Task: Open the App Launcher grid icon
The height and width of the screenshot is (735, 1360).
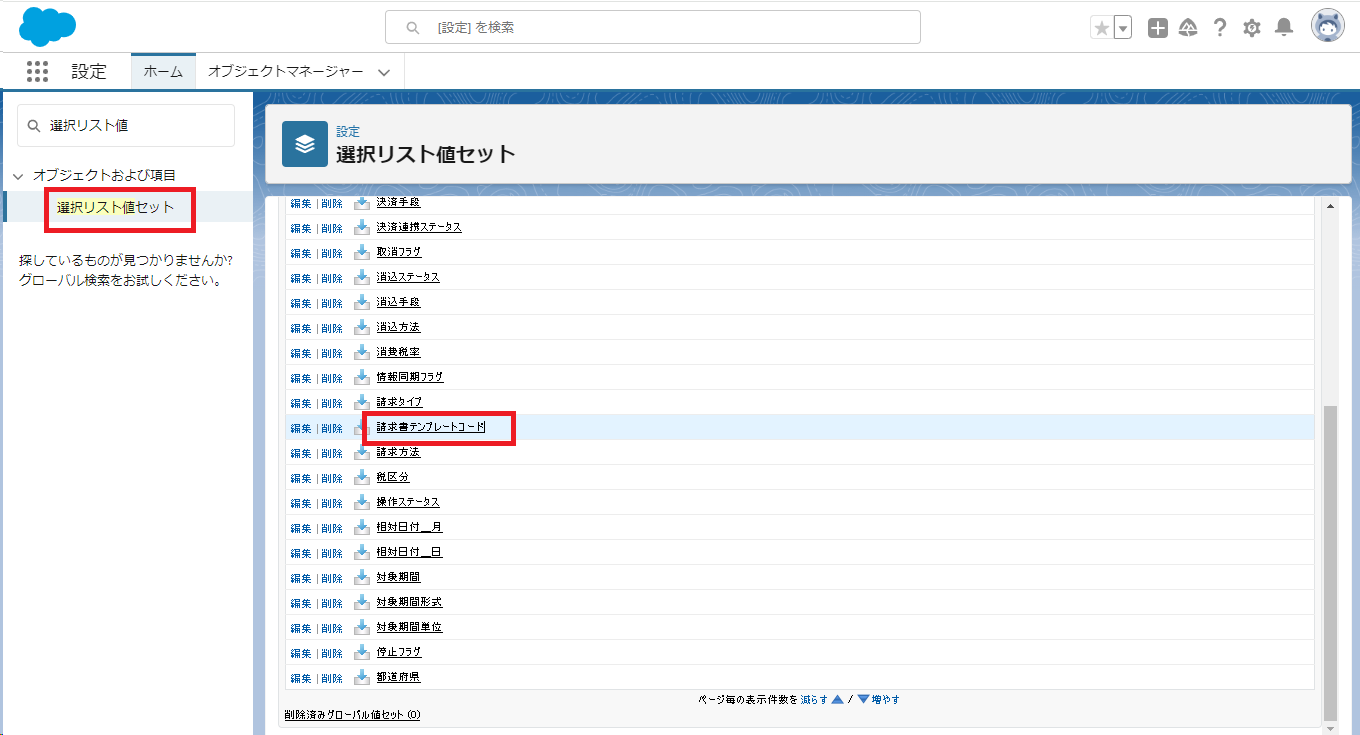Action: (x=37, y=71)
